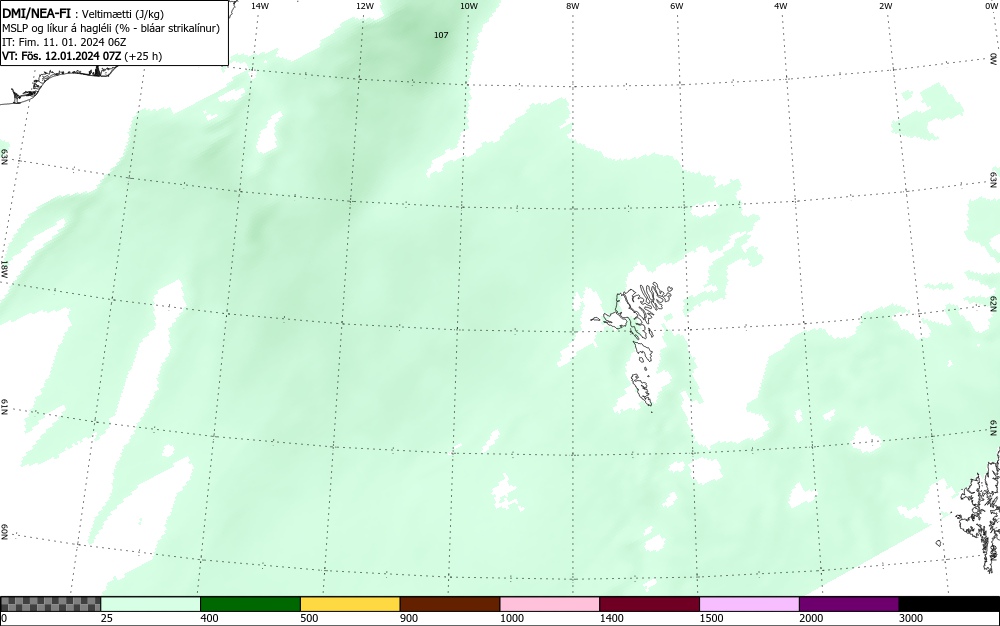Click the dark green 400-500 legend swatch
Image resolution: width=1000 pixels, height=626 pixels.
(x=250, y=604)
